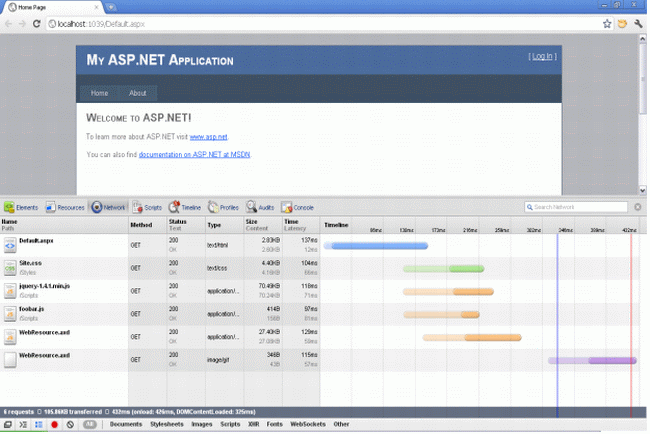Click the Log In link
The image size is (650, 434).
(x=542, y=56)
